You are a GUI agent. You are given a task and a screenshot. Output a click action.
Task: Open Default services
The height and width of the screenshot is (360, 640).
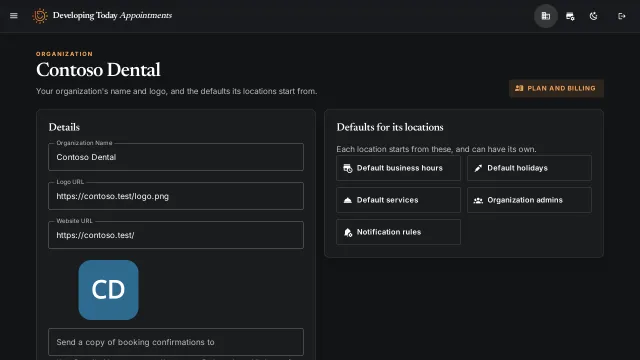click(398, 200)
